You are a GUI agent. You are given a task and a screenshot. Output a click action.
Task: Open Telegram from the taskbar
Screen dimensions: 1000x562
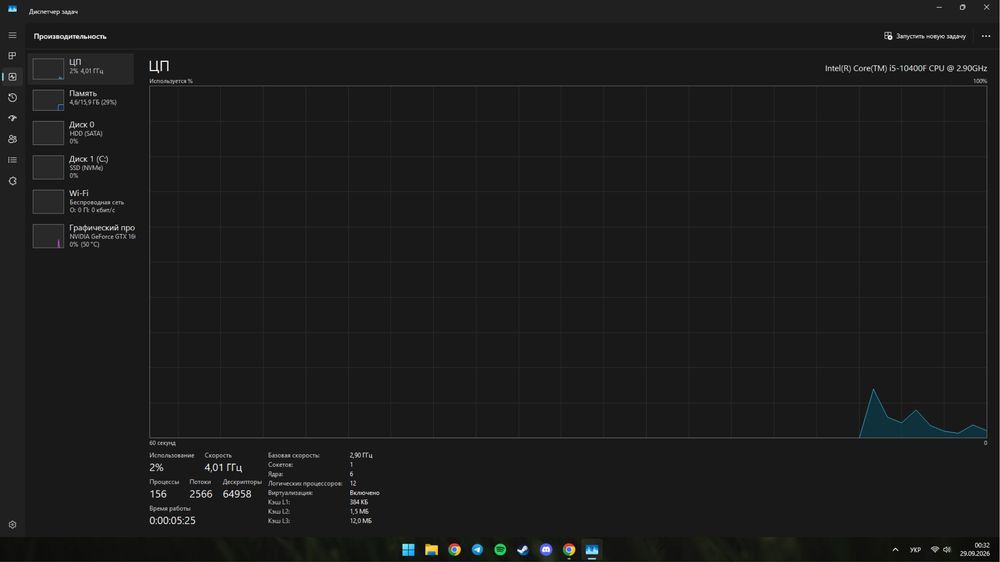pos(477,550)
